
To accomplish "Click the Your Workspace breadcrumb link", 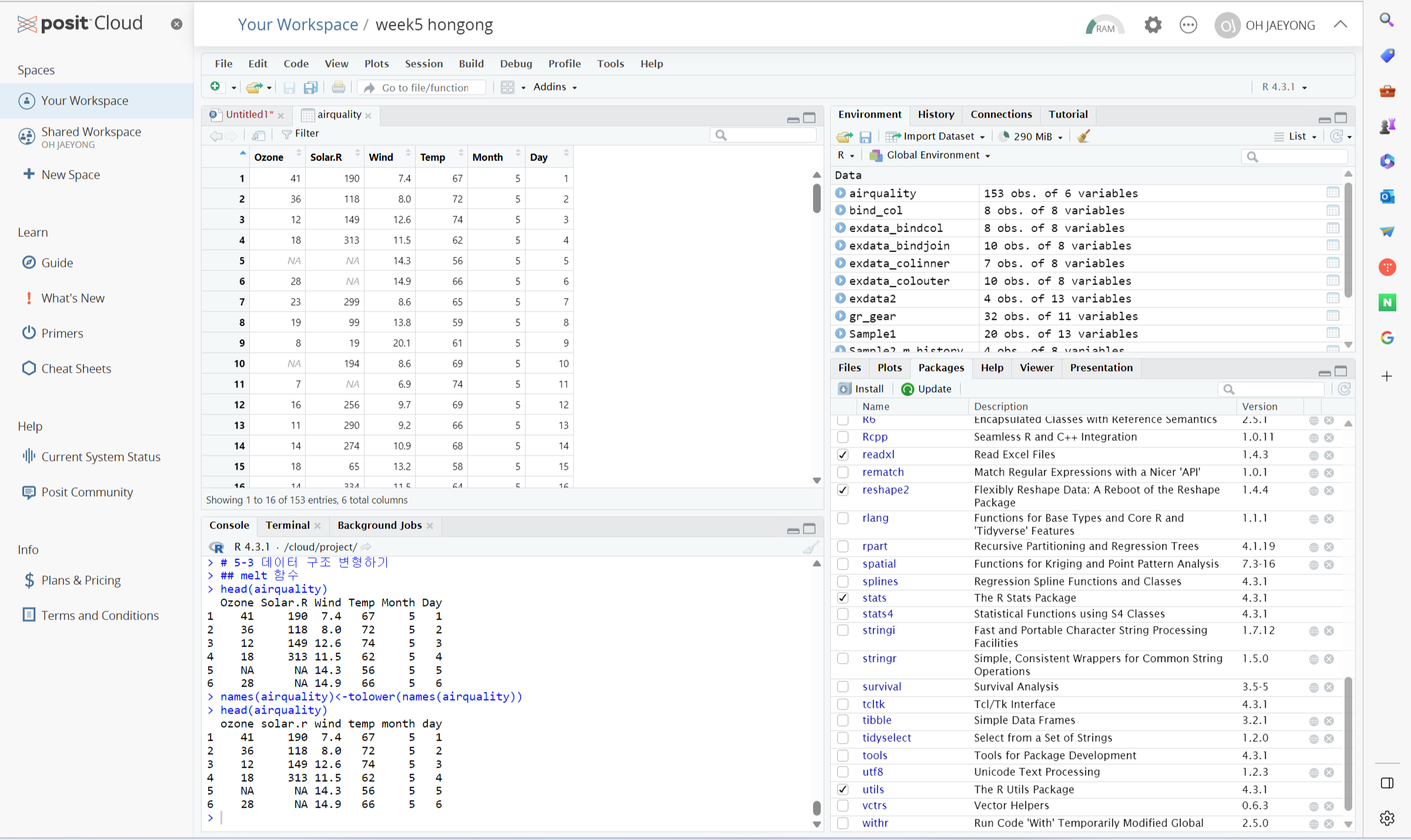I will [297, 25].
